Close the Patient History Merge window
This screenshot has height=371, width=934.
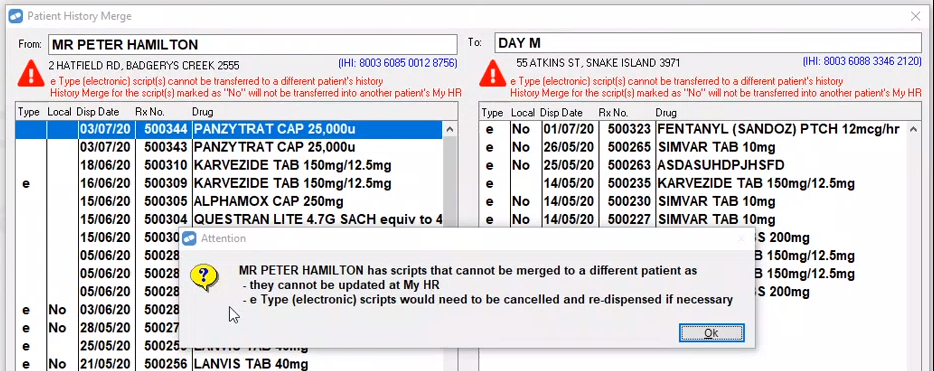pyautogui.click(x=915, y=17)
